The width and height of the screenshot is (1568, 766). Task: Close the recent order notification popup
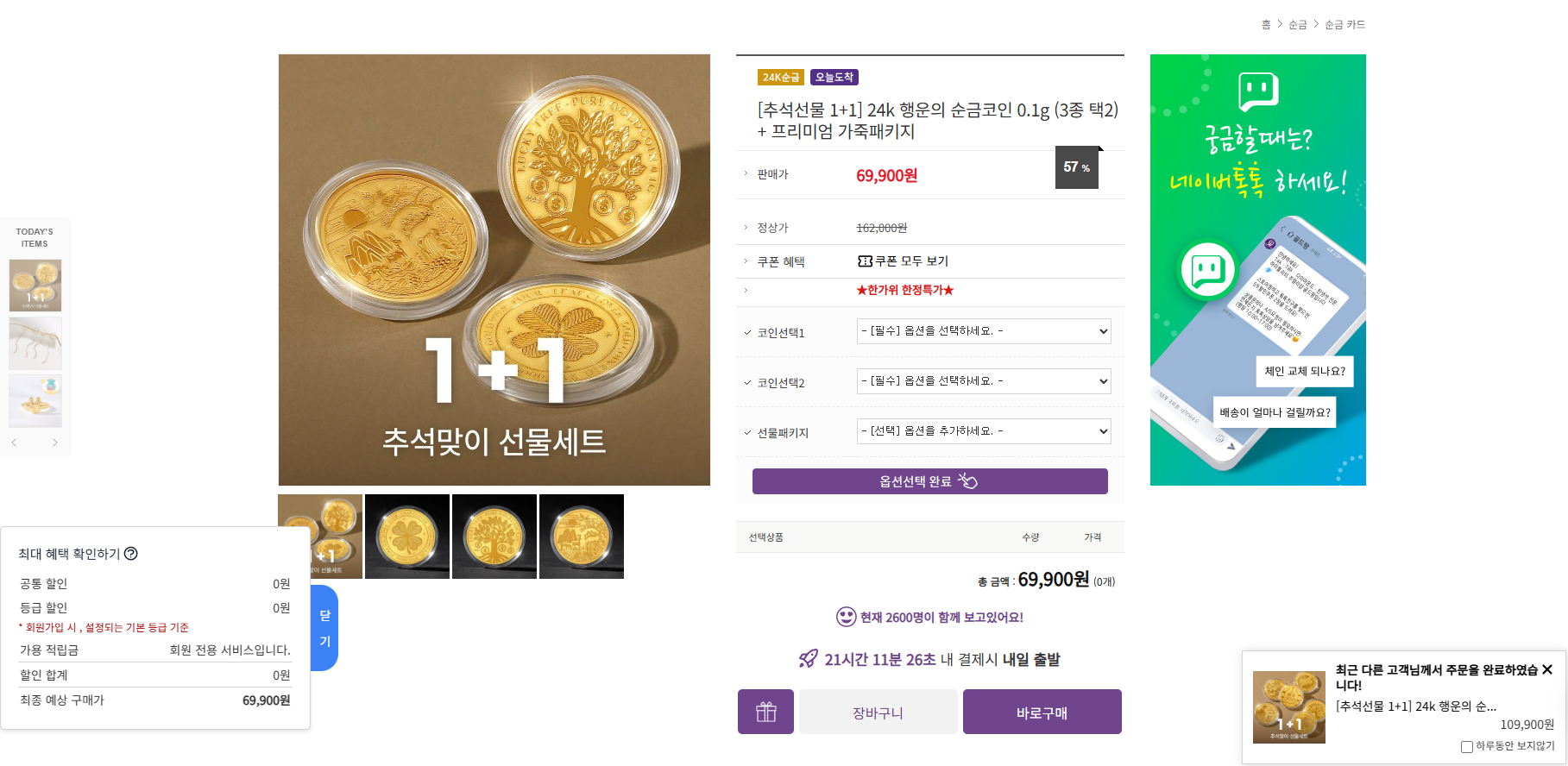1547,670
